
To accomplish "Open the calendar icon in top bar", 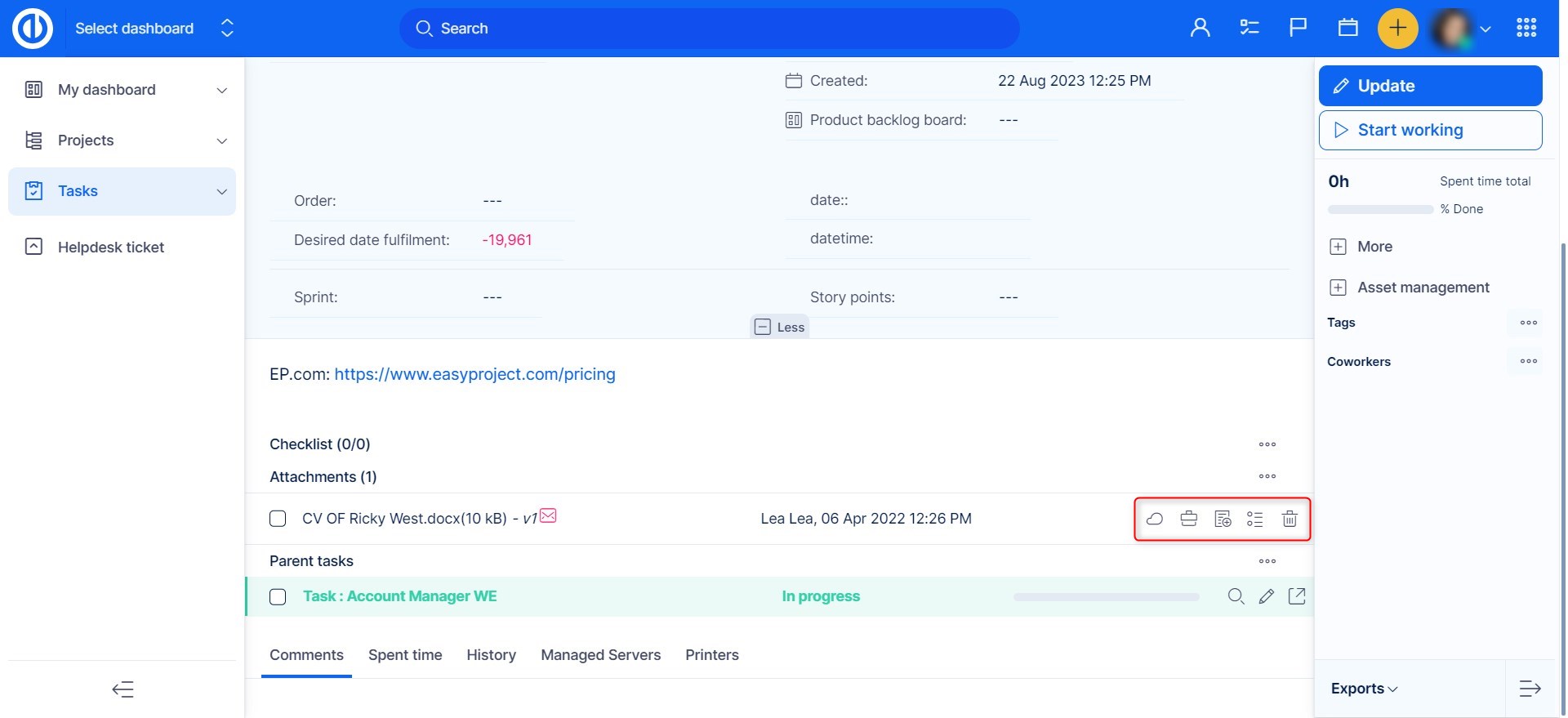I will tap(1347, 28).
